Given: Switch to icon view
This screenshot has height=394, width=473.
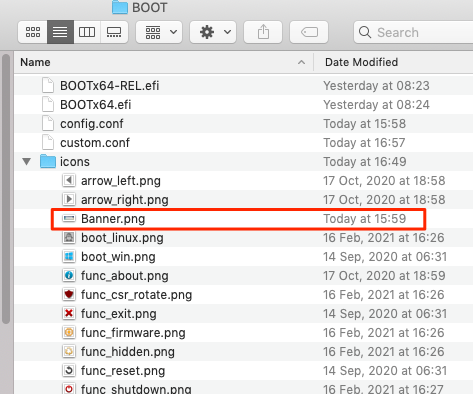Looking at the screenshot, I should tap(33, 32).
